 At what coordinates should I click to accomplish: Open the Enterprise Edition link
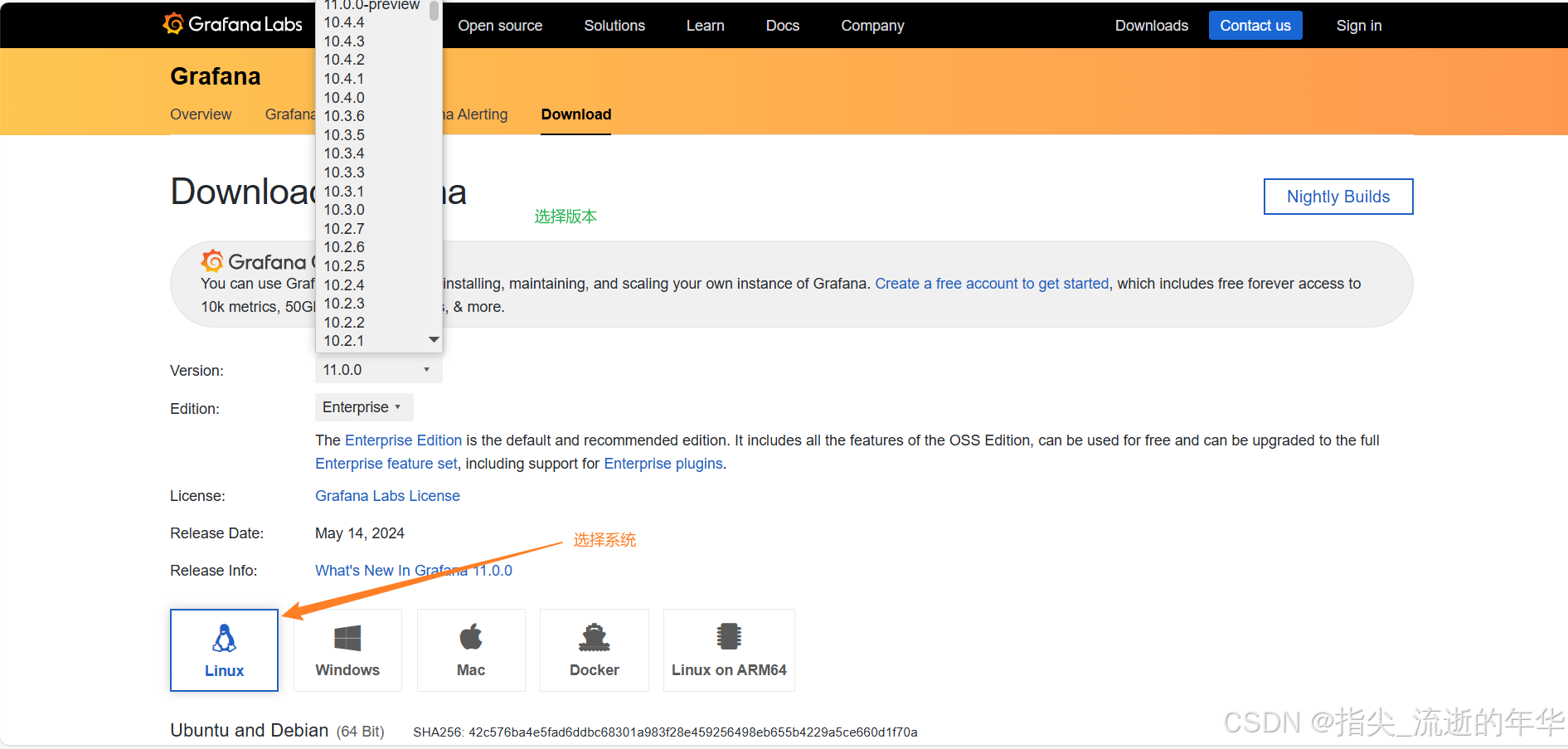point(403,440)
